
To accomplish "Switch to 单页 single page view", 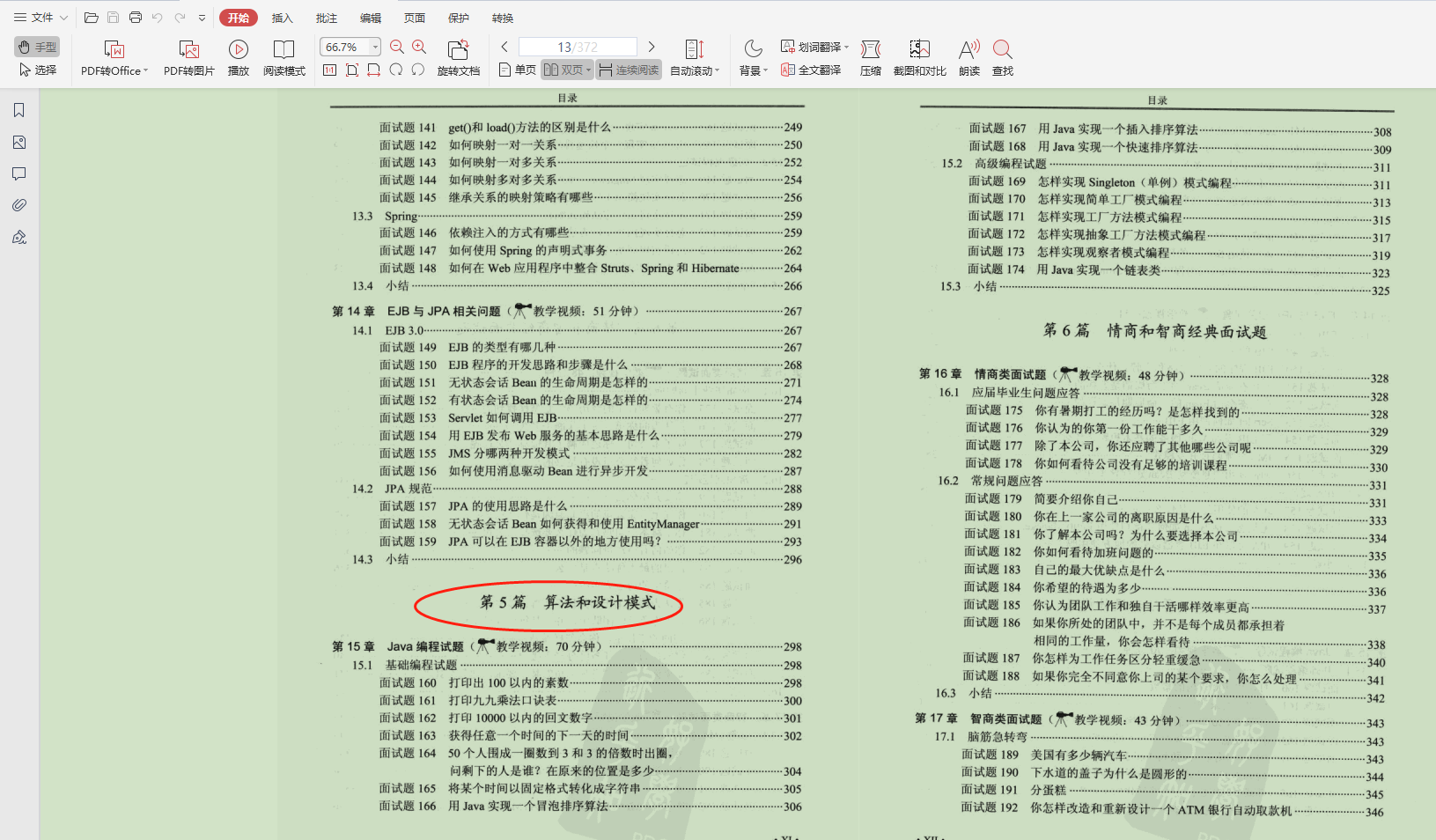I will (x=517, y=70).
